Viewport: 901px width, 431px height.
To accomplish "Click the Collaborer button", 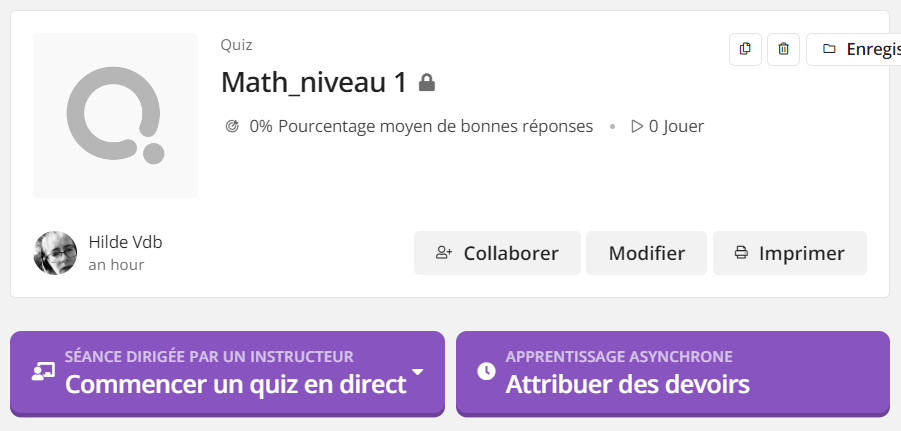I will [497, 253].
